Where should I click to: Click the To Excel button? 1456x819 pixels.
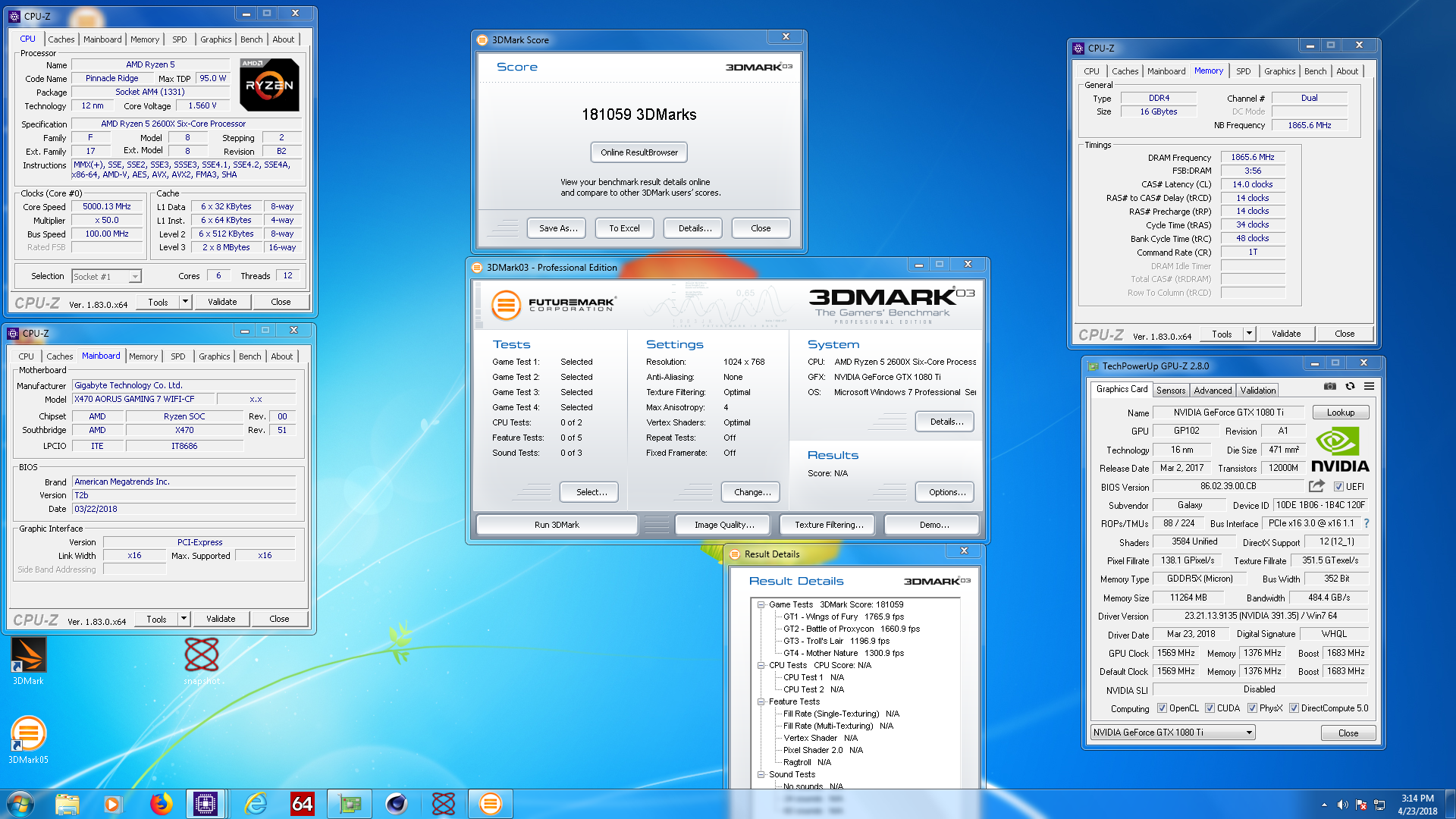(624, 228)
